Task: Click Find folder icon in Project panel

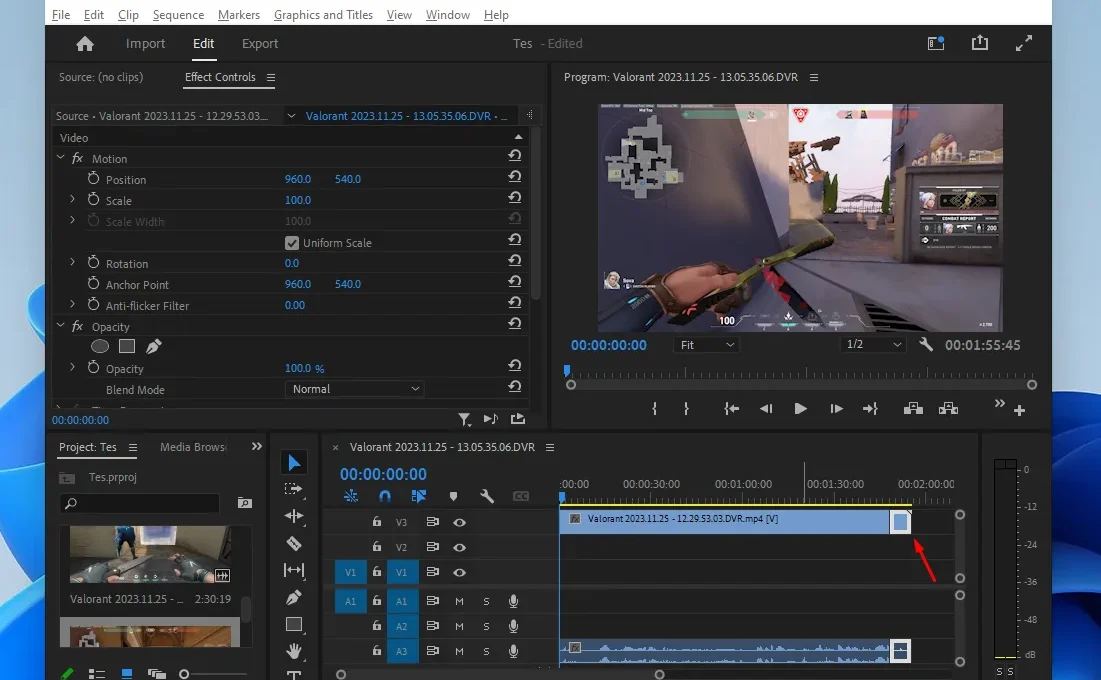Action: pyautogui.click(x=244, y=503)
